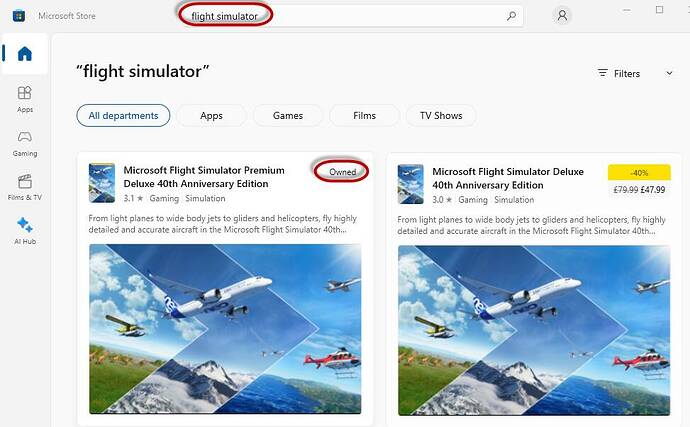Screen dimensions: 690x427
Task: Expand the Filters chevron
Action: point(669,73)
